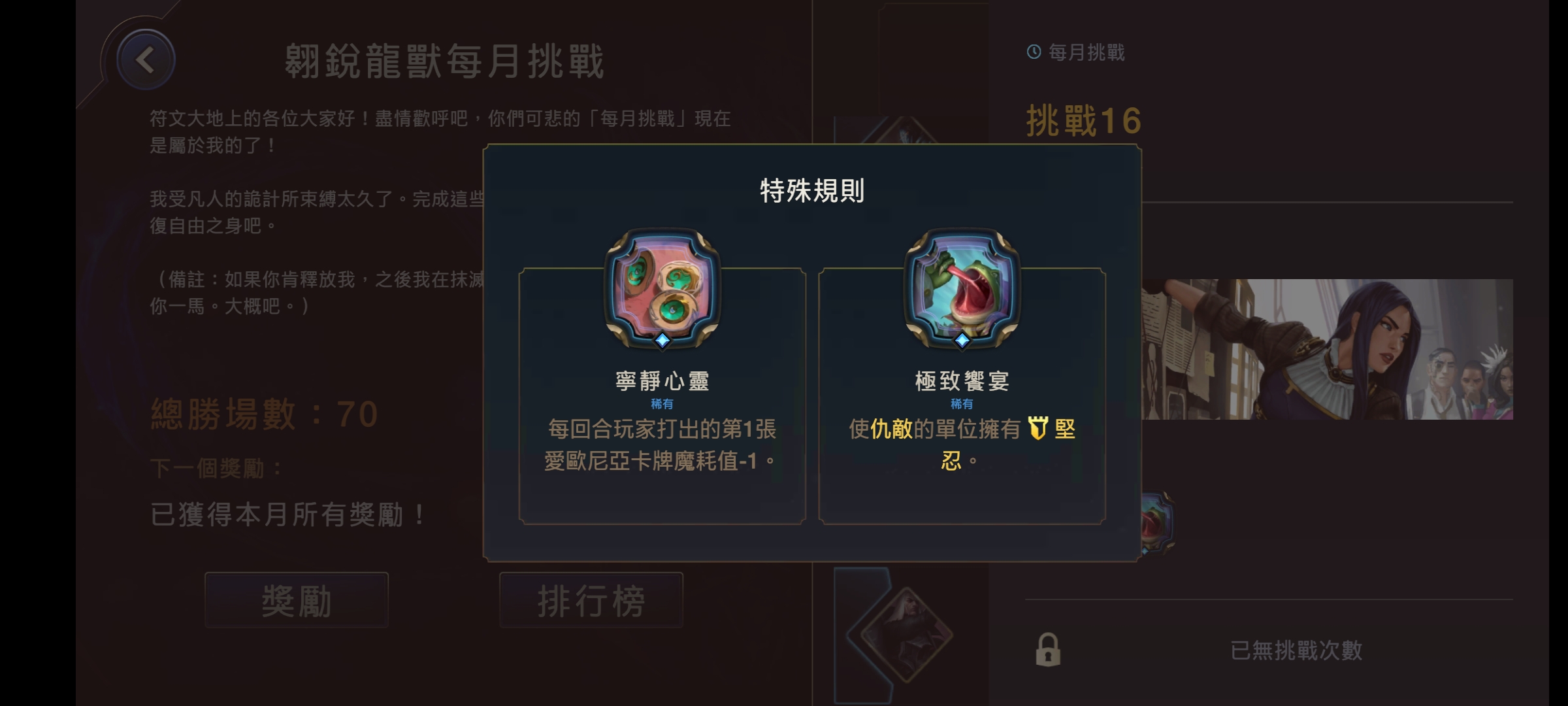Image resolution: width=1568 pixels, height=706 pixels.
Task: Click the 極致饗宴 rule description card
Action: (962, 395)
